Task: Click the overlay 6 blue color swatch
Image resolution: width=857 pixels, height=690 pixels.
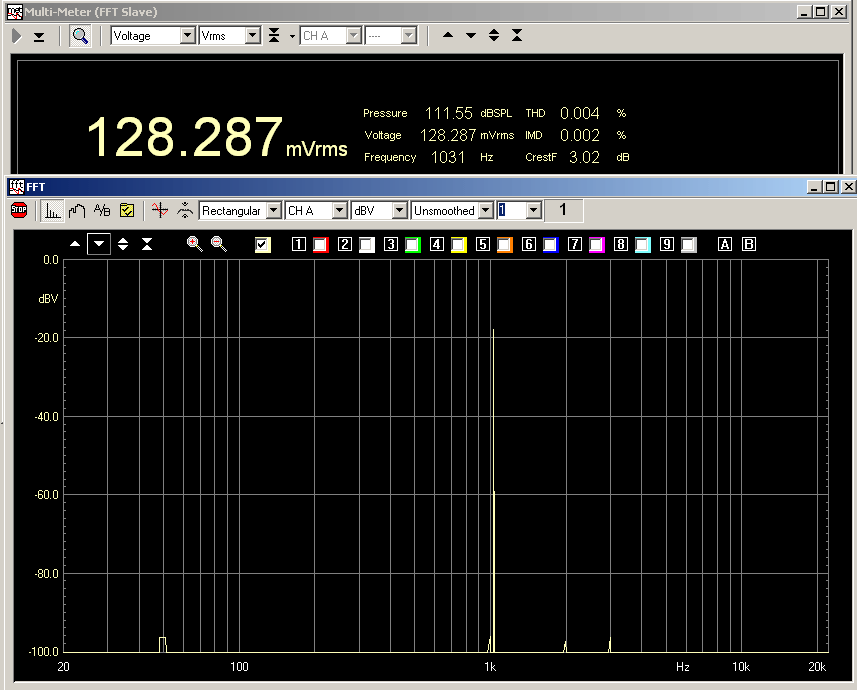Action: (x=551, y=244)
